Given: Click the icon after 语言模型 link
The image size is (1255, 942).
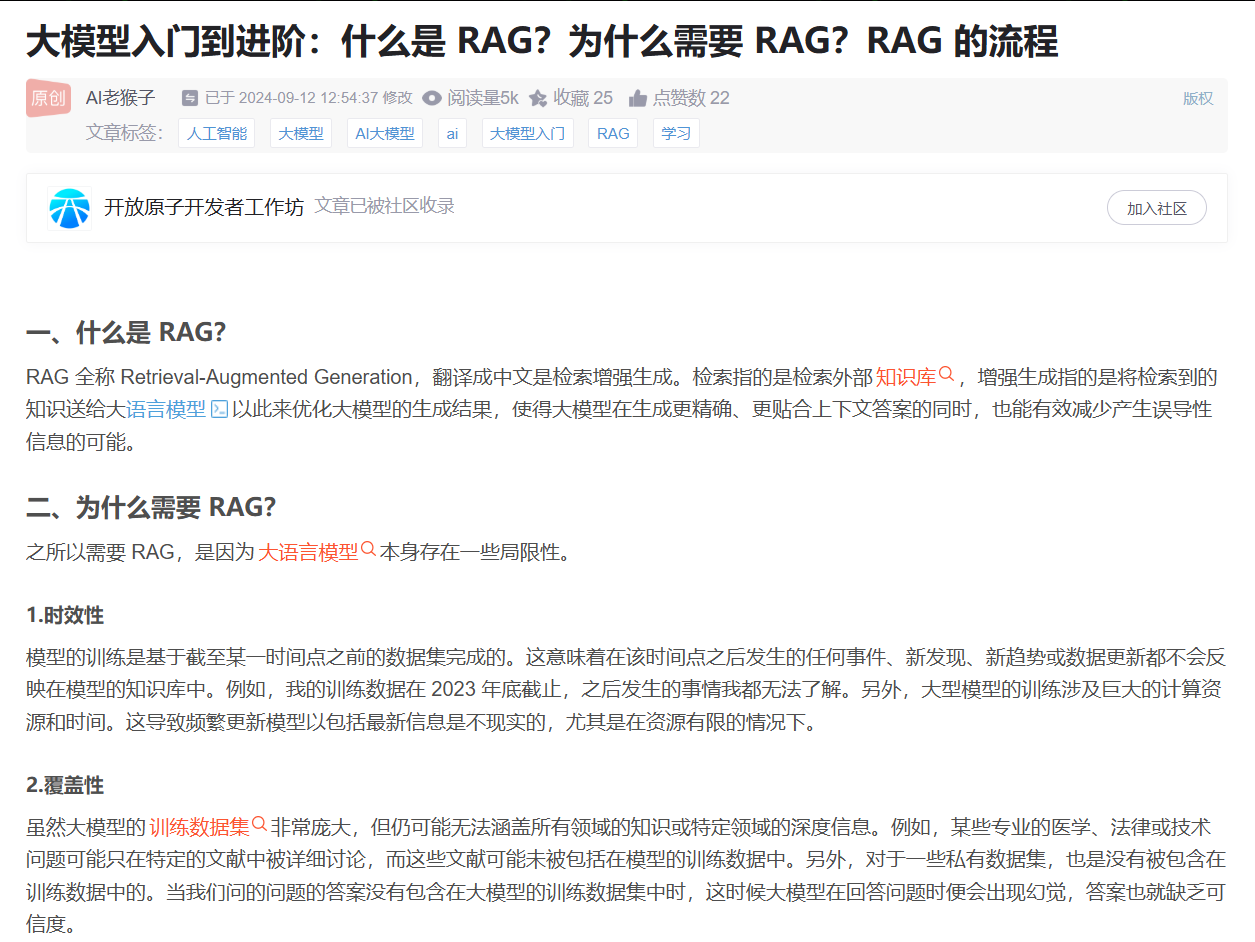Looking at the screenshot, I should point(219,409).
